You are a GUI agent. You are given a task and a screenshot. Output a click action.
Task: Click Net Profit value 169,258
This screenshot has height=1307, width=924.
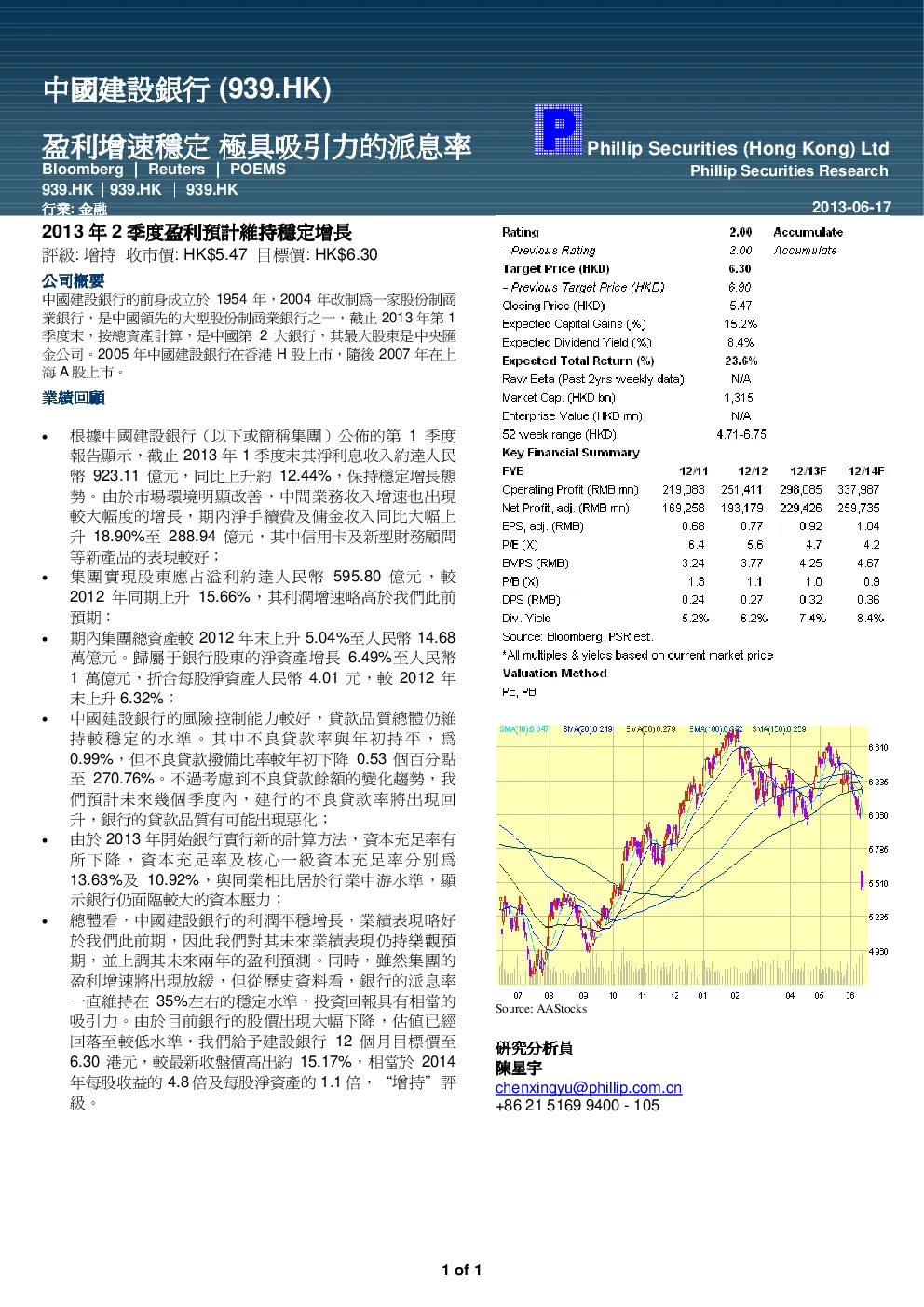click(684, 508)
